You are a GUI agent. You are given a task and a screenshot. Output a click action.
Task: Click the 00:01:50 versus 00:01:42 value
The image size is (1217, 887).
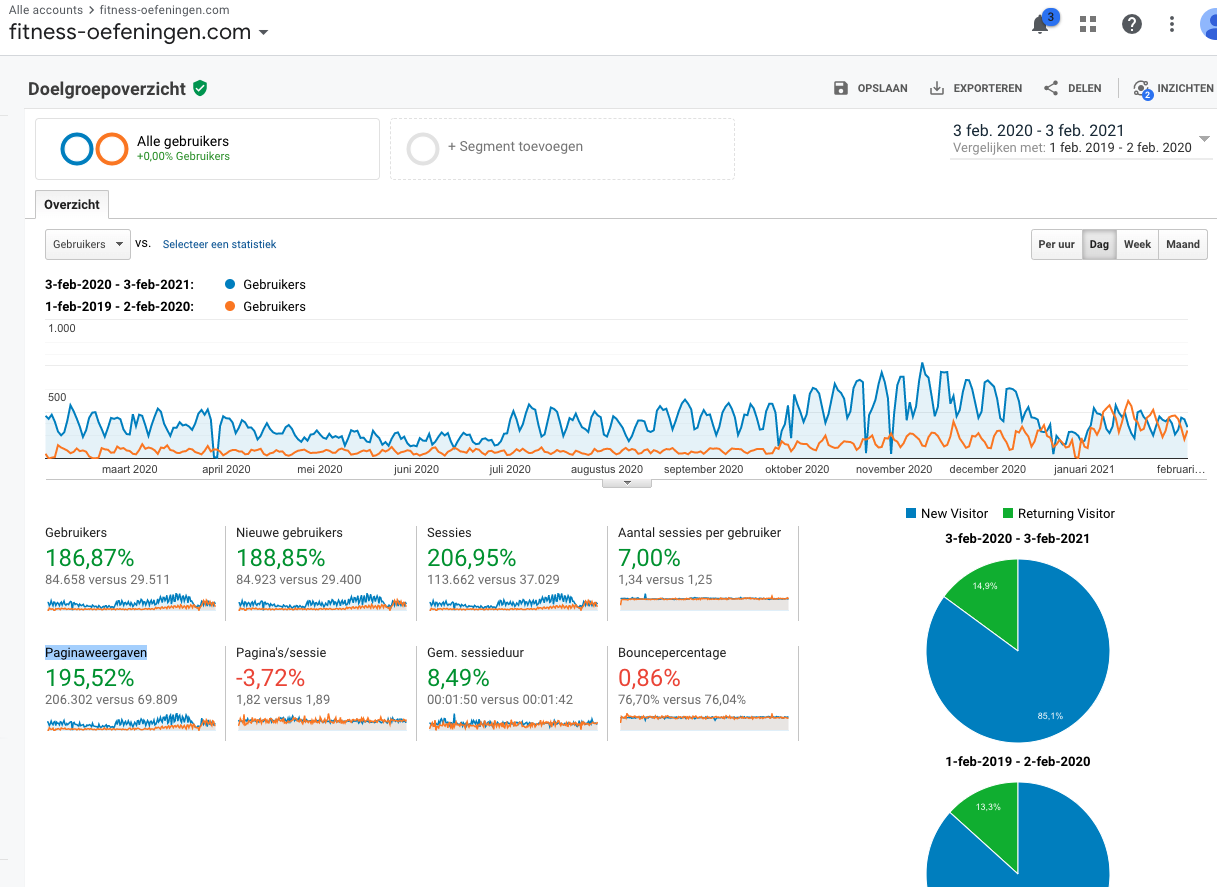point(500,700)
